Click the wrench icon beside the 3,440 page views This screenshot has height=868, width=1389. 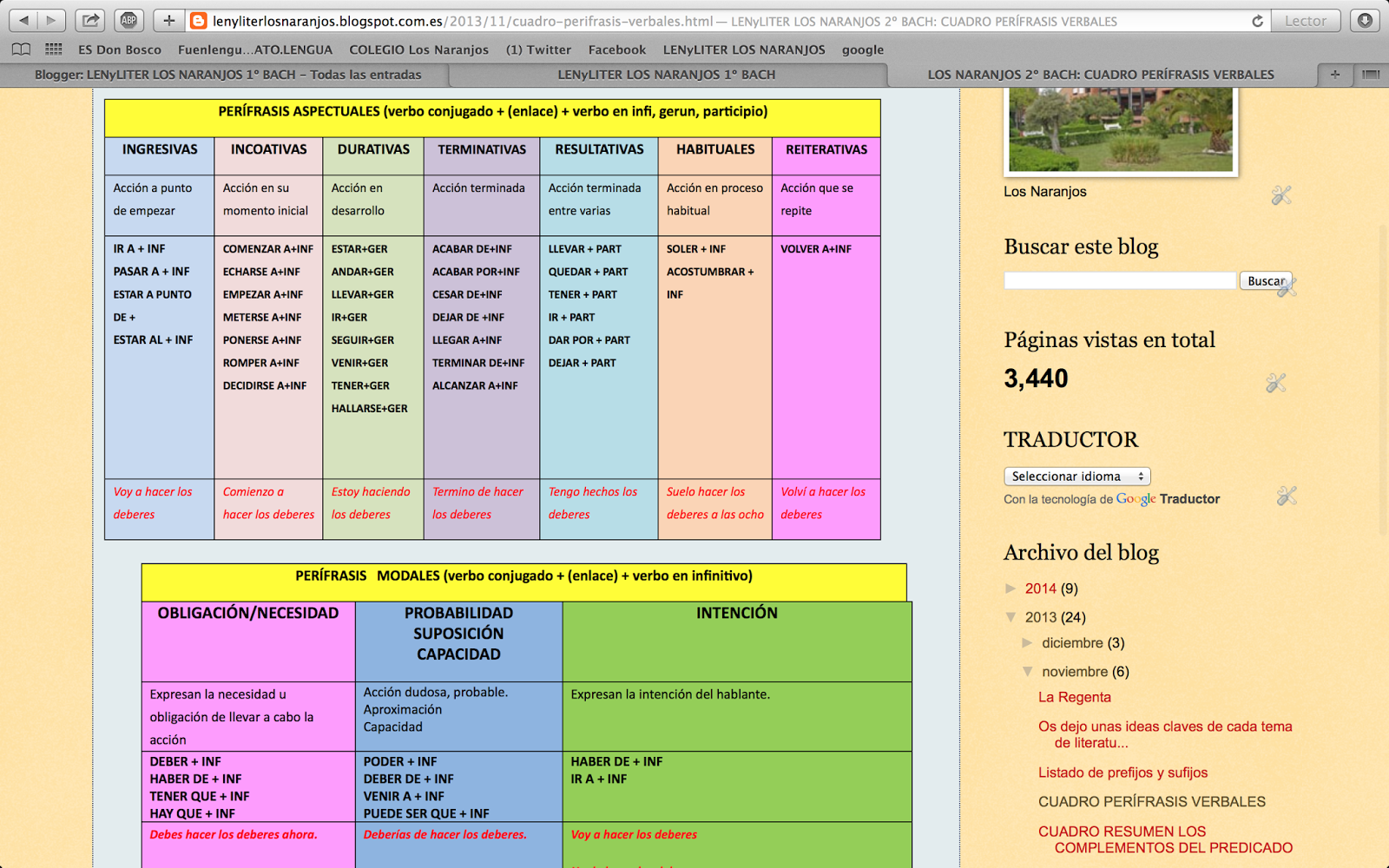1275,383
